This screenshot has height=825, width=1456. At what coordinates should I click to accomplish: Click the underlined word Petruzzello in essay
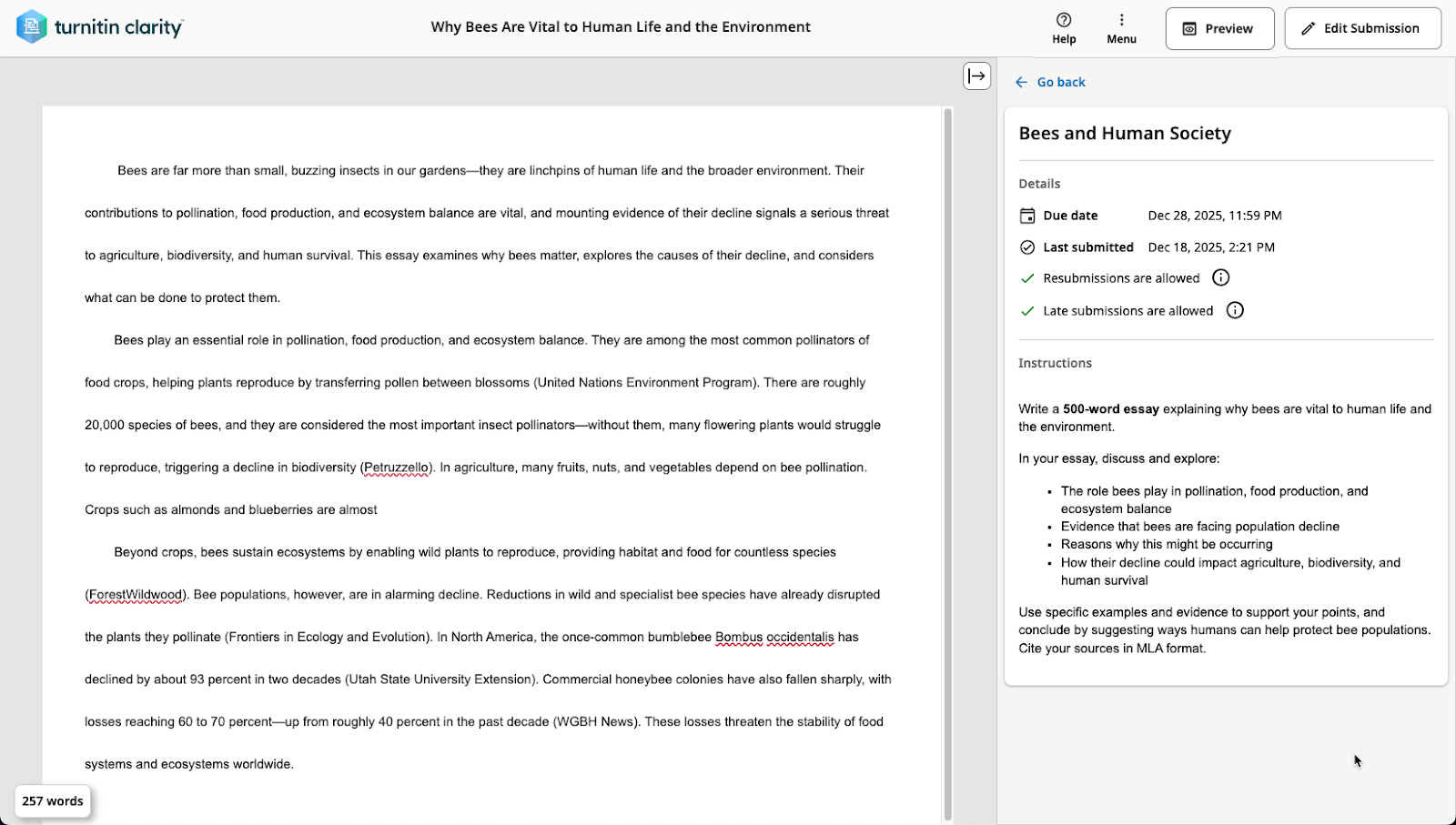point(397,468)
